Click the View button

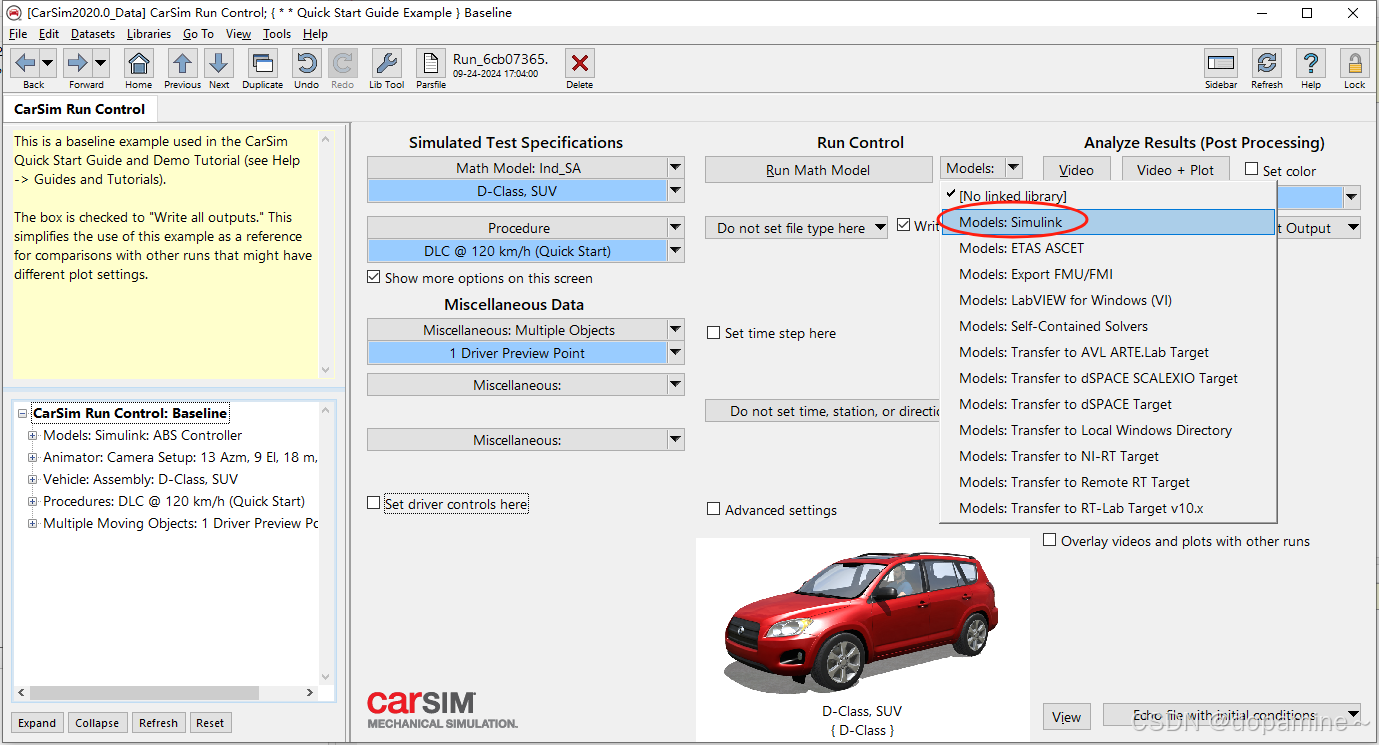(1066, 717)
